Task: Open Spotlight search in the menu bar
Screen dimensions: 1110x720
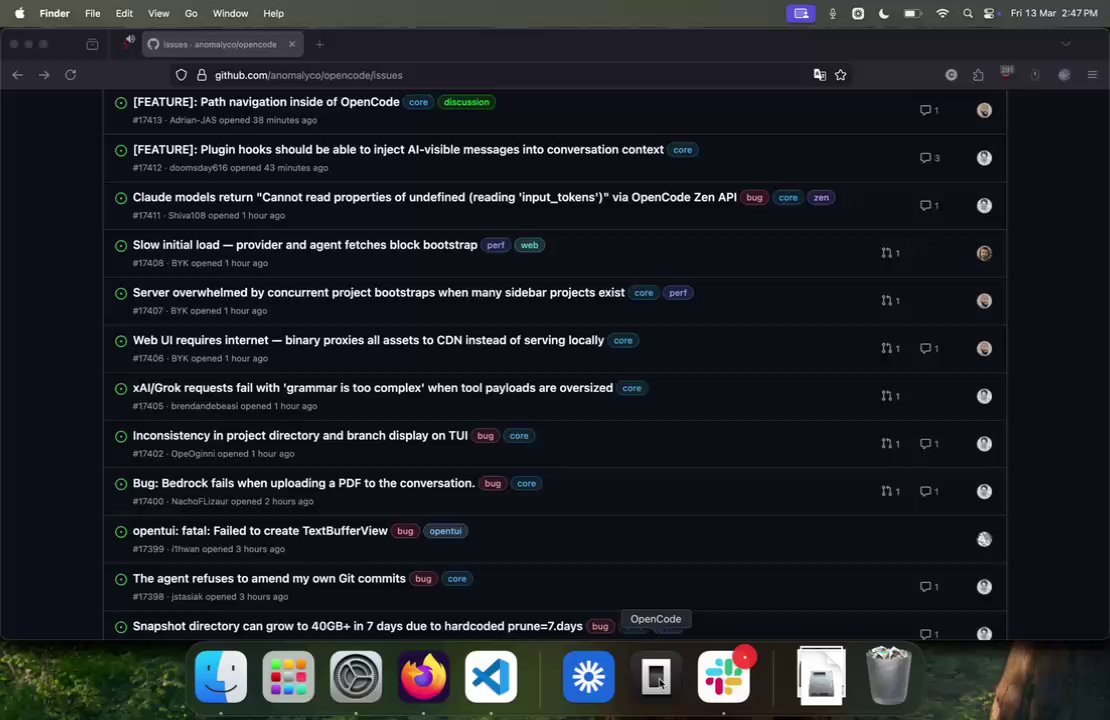Action: 968,13
